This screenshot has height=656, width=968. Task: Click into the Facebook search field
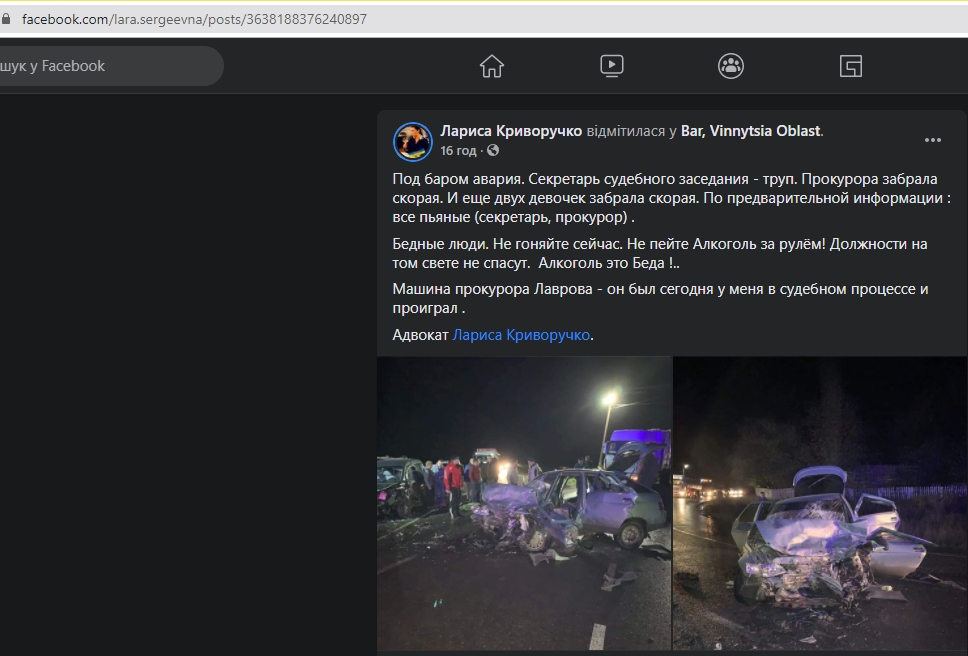point(110,66)
